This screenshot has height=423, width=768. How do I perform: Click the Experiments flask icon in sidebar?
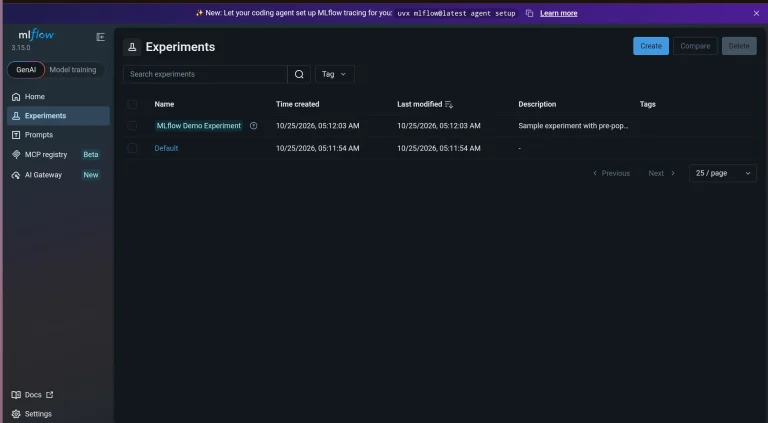16,116
